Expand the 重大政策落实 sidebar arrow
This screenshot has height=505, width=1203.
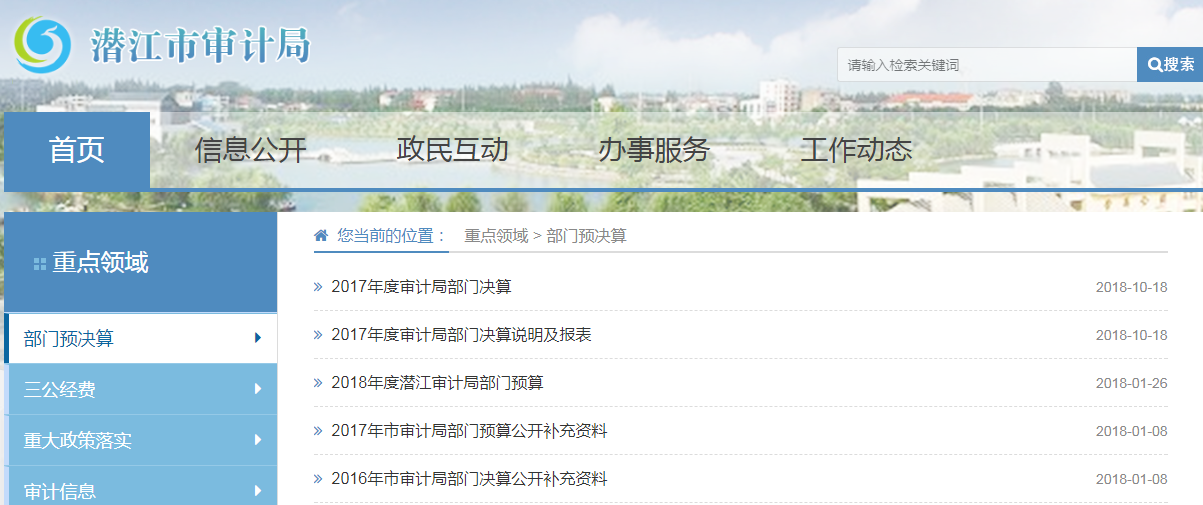click(x=258, y=440)
